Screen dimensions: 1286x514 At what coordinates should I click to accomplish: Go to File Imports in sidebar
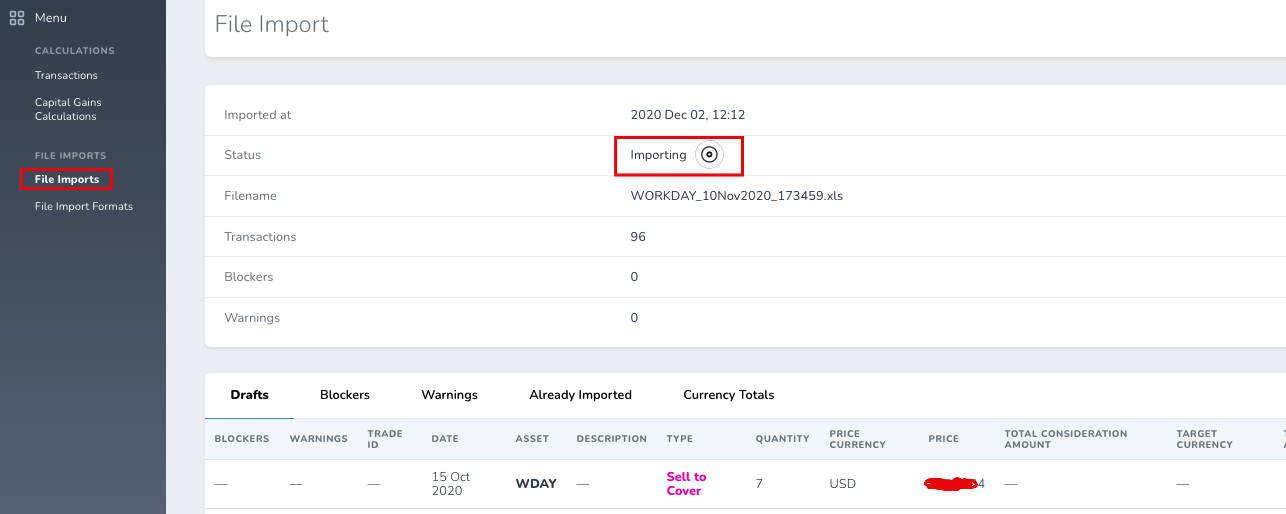pos(67,179)
